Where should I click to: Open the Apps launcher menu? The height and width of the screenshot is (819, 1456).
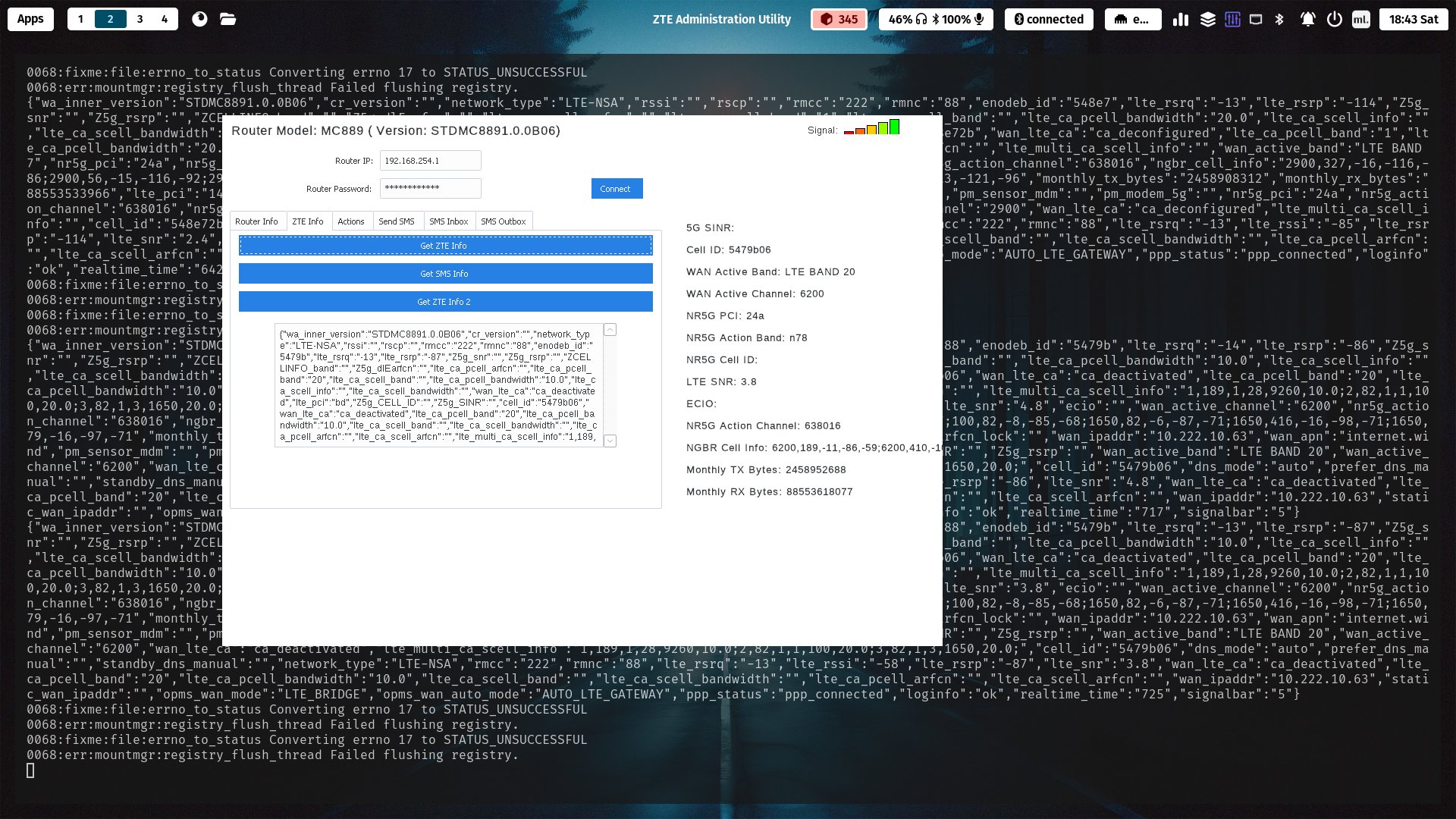pos(30,20)
